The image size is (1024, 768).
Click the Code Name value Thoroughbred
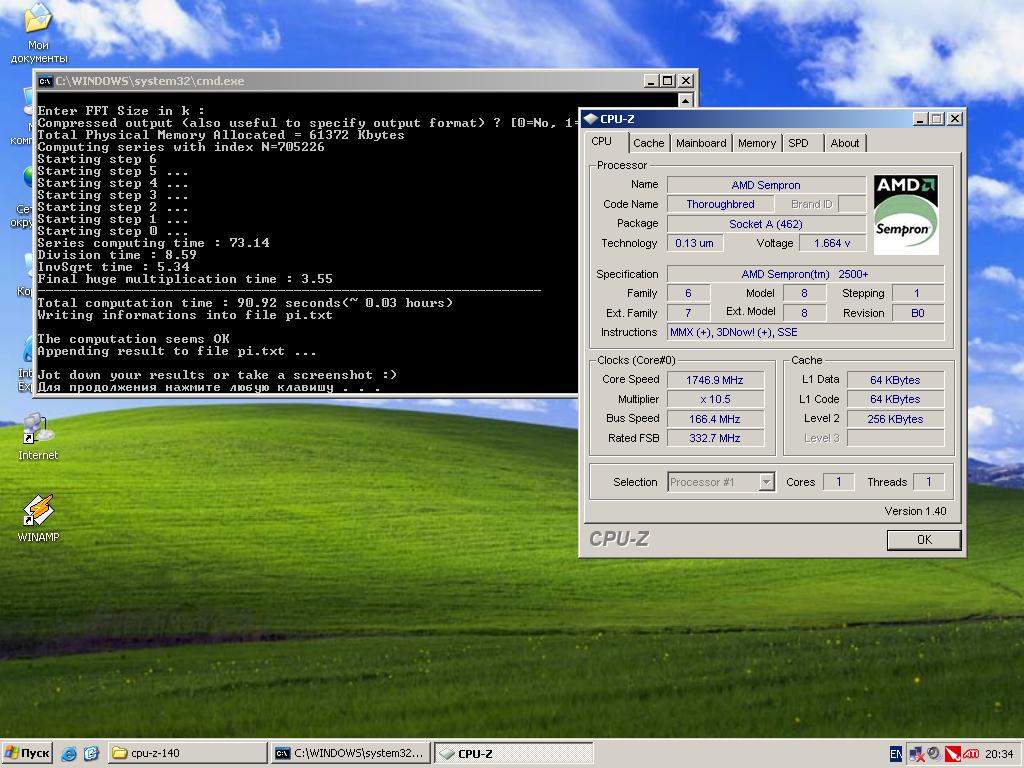point(720,204)
